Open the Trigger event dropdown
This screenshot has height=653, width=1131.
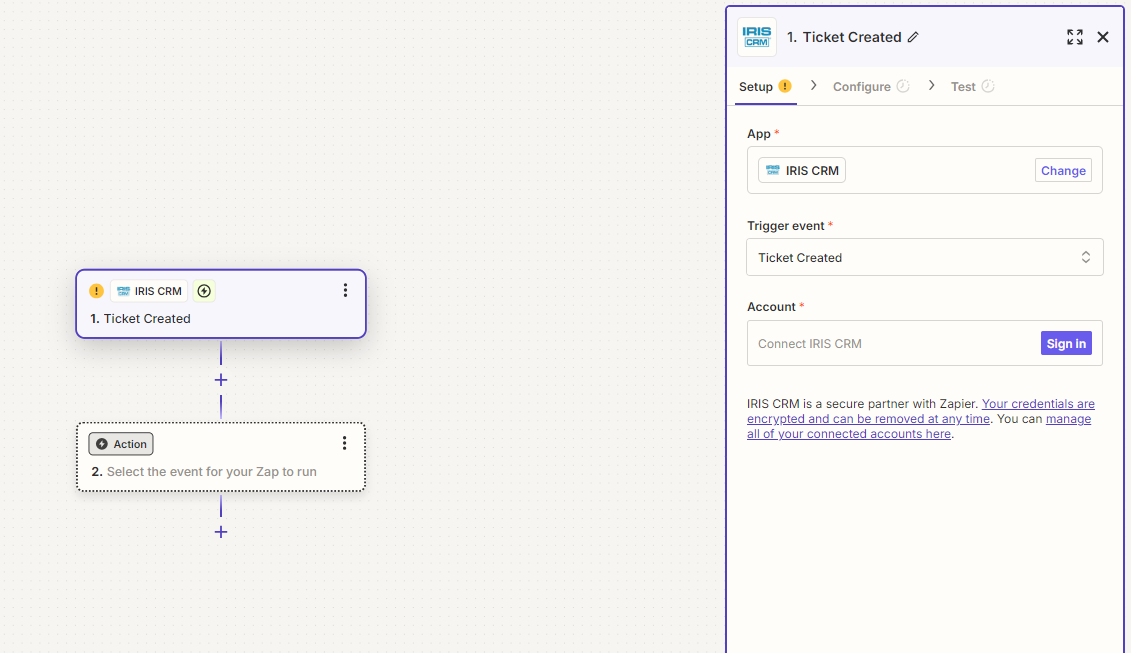(925, 258)
